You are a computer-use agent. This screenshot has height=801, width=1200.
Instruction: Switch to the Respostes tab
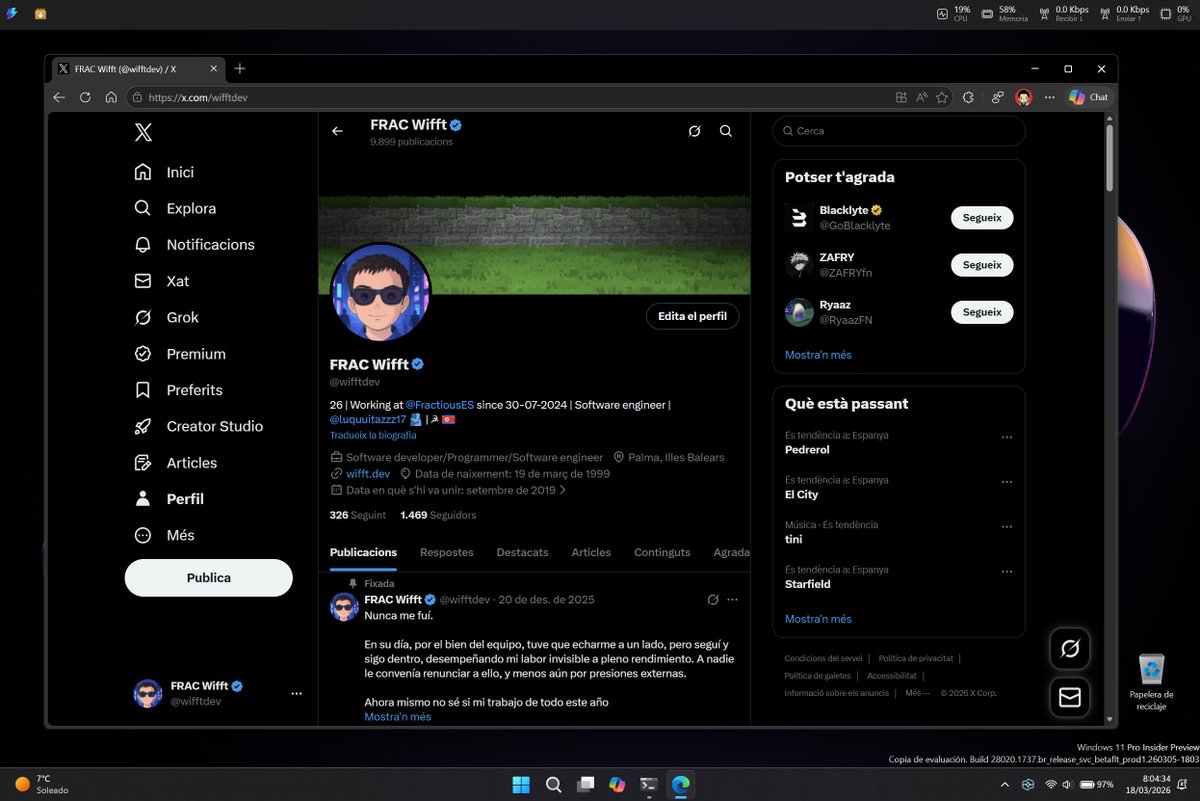[x=447, y=552]
